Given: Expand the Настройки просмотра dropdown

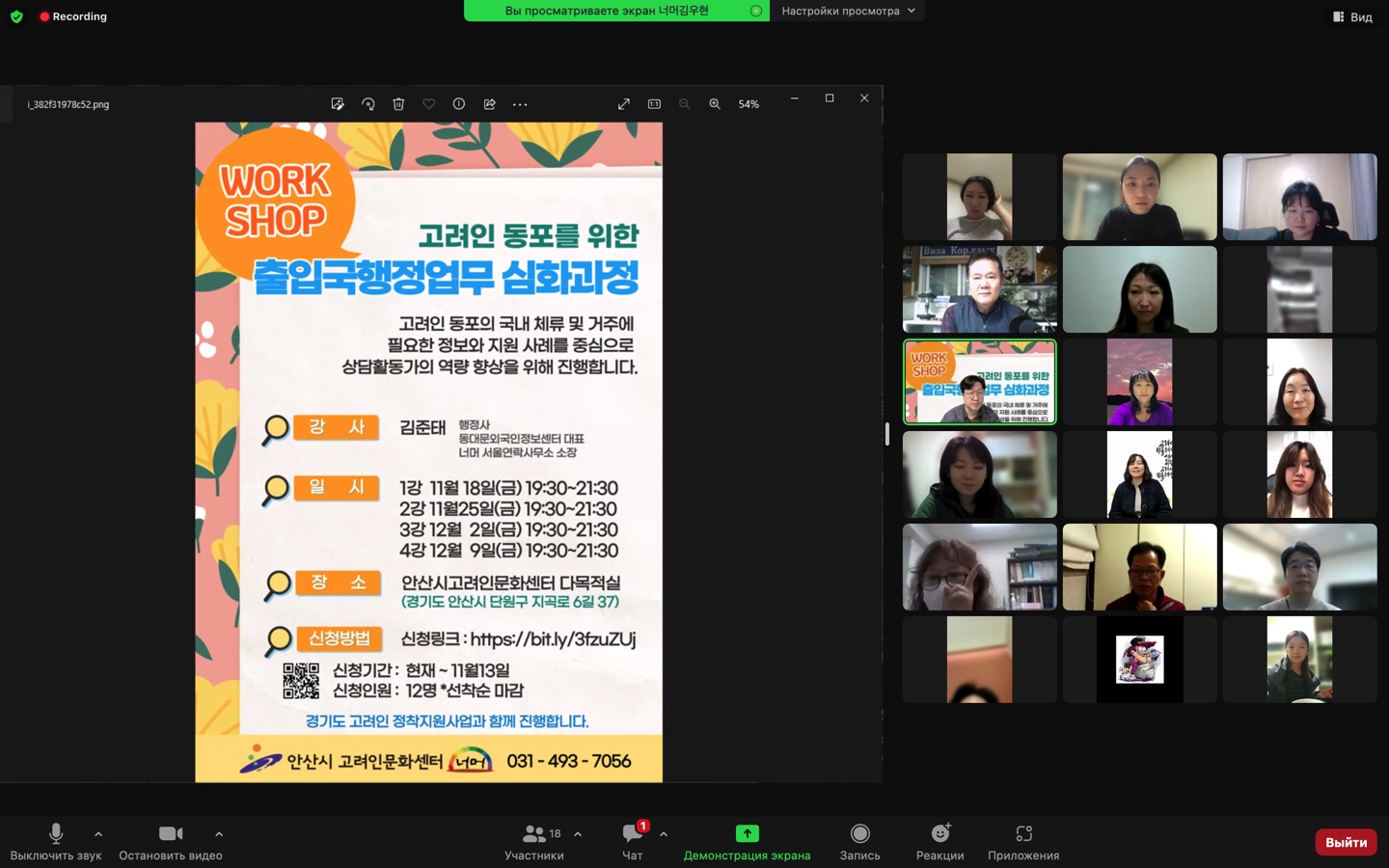Looking at the screenshot, I should pyautogui.click(x=848, y=11).
